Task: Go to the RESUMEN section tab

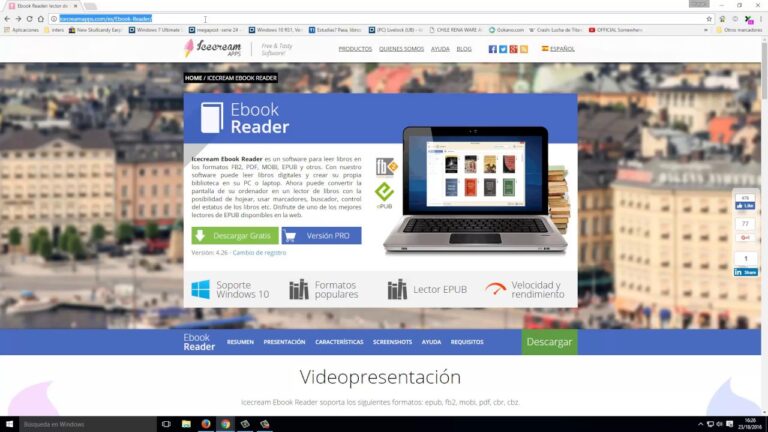Action: (x=240, y=342)
